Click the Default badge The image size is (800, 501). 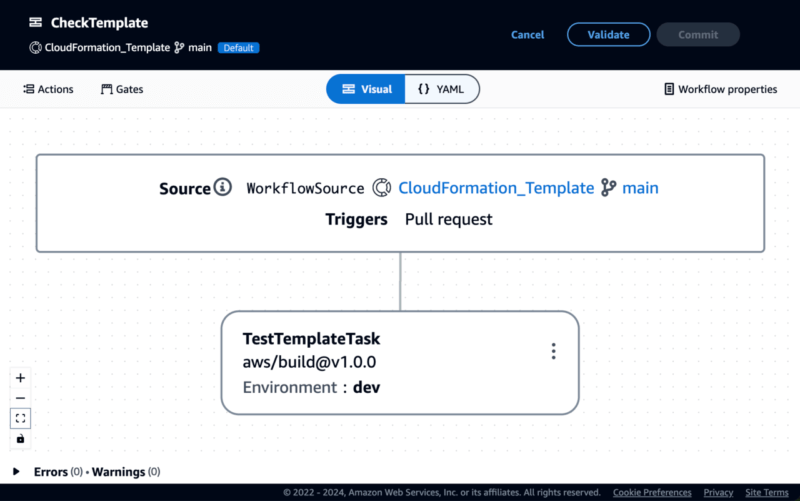(238, 48)
